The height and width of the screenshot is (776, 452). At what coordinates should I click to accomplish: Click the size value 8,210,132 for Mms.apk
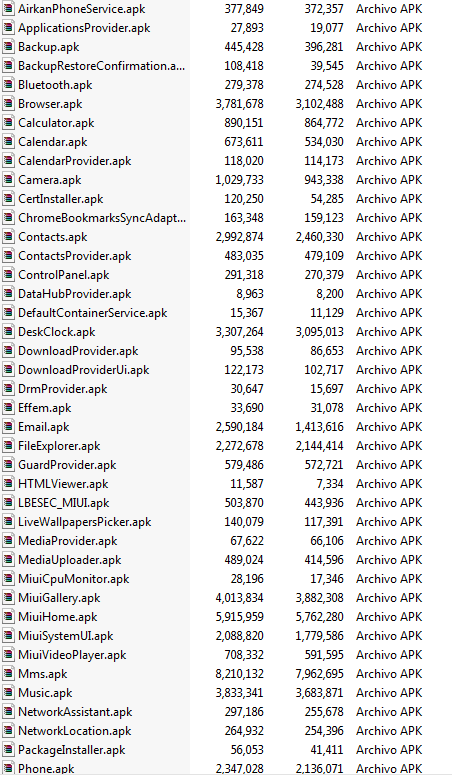(240, 674)
